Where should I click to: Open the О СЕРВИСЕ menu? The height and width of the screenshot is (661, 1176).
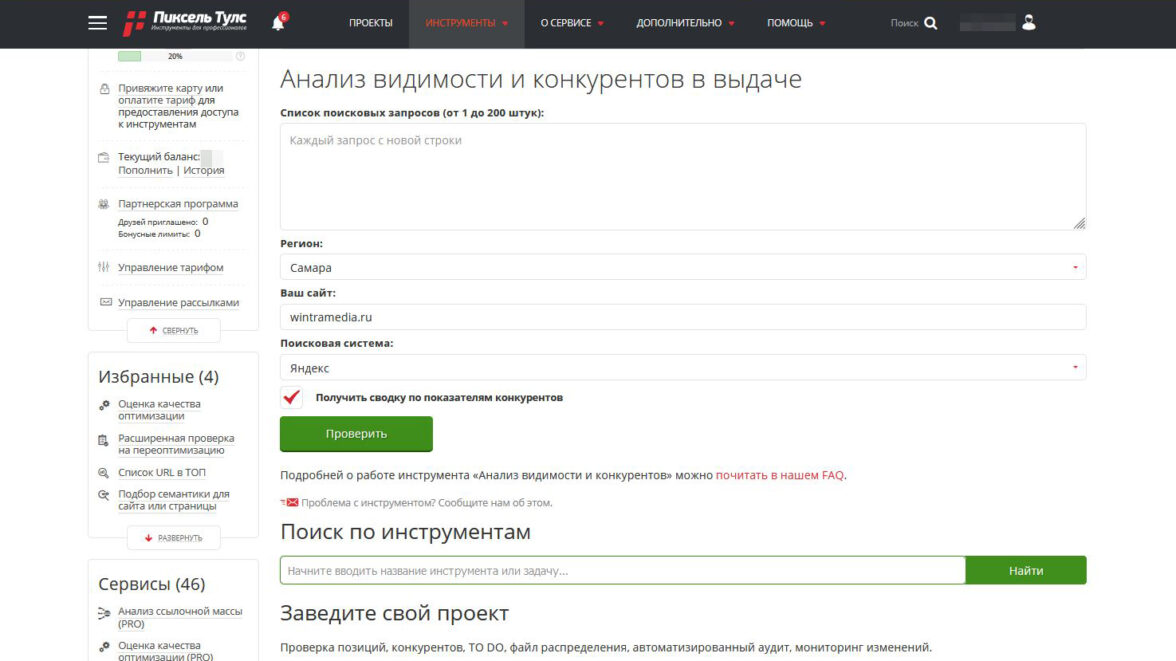point(572,23)
